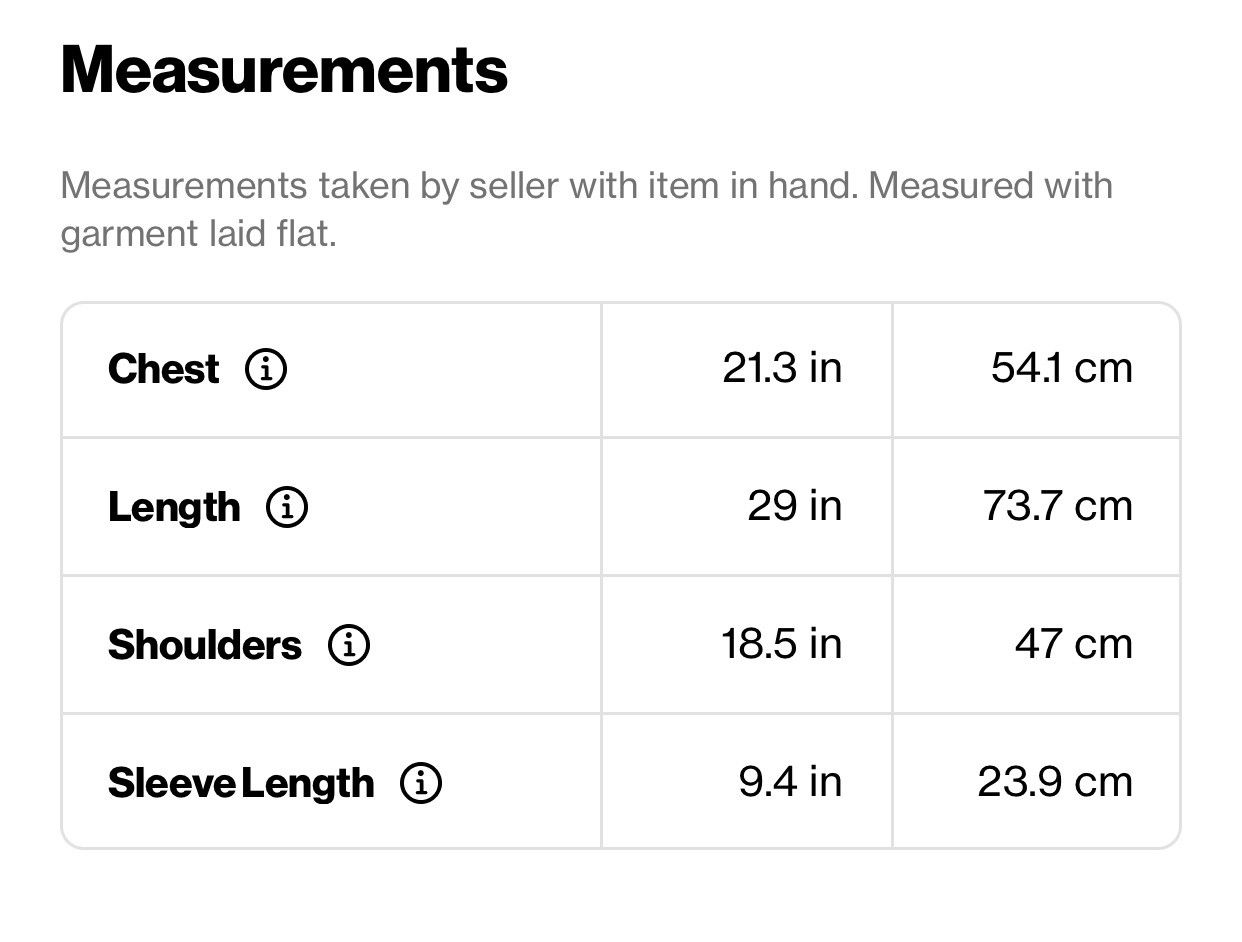Image resolution: width=1242 pixels, height=942 pixels.
Task: Click the word 'Sleeve' in the last row
Action: pos(171,783)
